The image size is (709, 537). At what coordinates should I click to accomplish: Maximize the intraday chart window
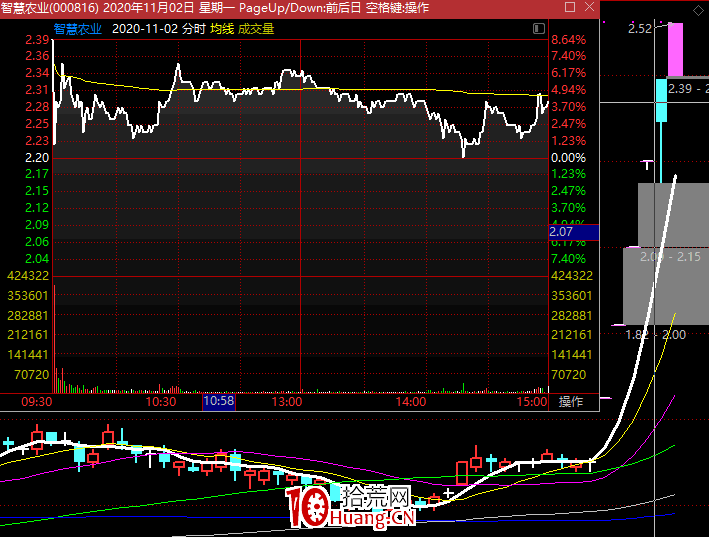570,7
